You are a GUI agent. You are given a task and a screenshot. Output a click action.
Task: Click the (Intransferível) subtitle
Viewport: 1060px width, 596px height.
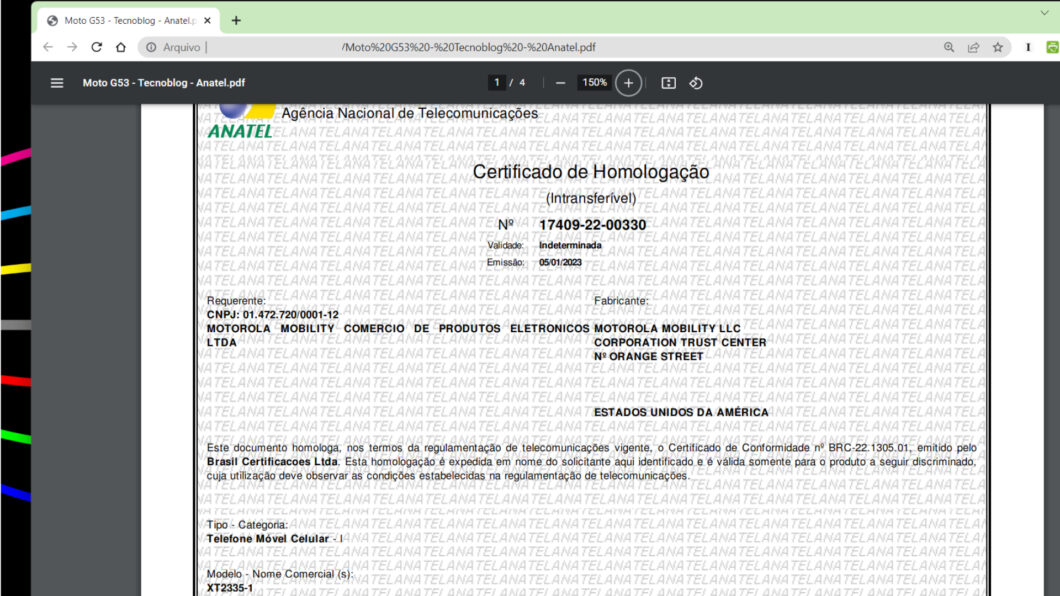point(591,199)
